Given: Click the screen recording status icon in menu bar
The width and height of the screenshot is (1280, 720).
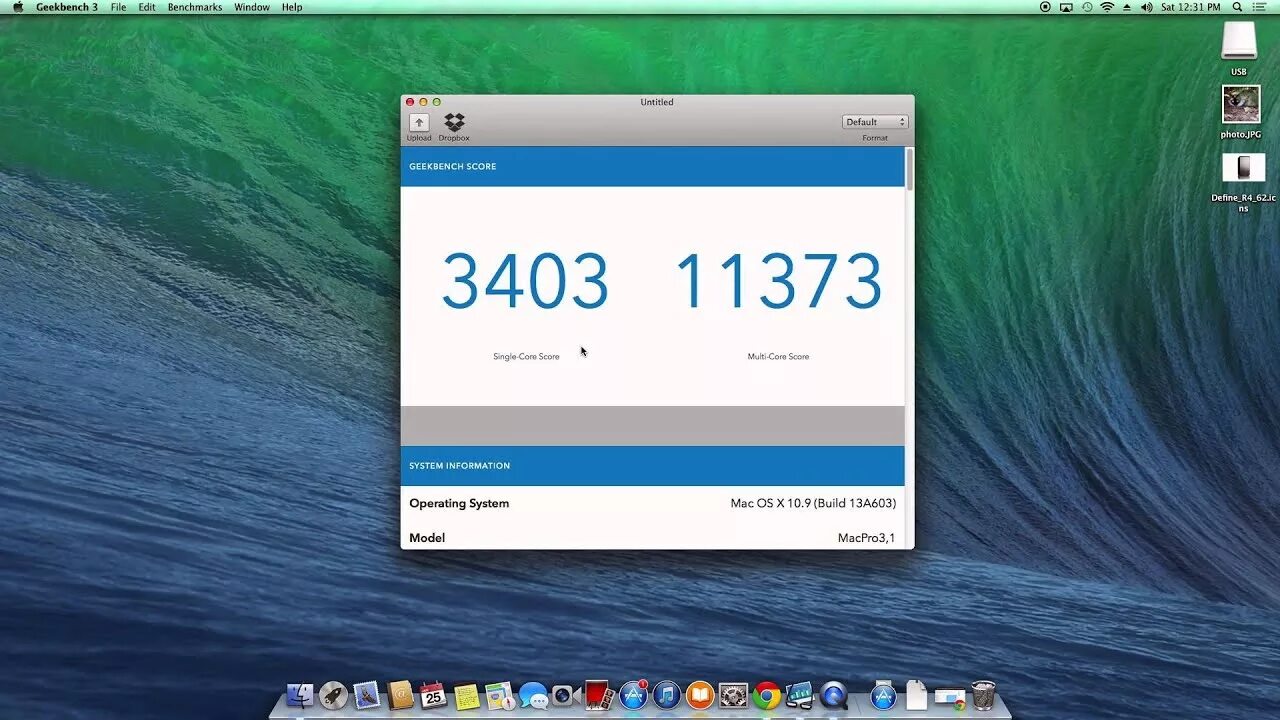Looking at the screenshot, I should (x=1045, y=7).
